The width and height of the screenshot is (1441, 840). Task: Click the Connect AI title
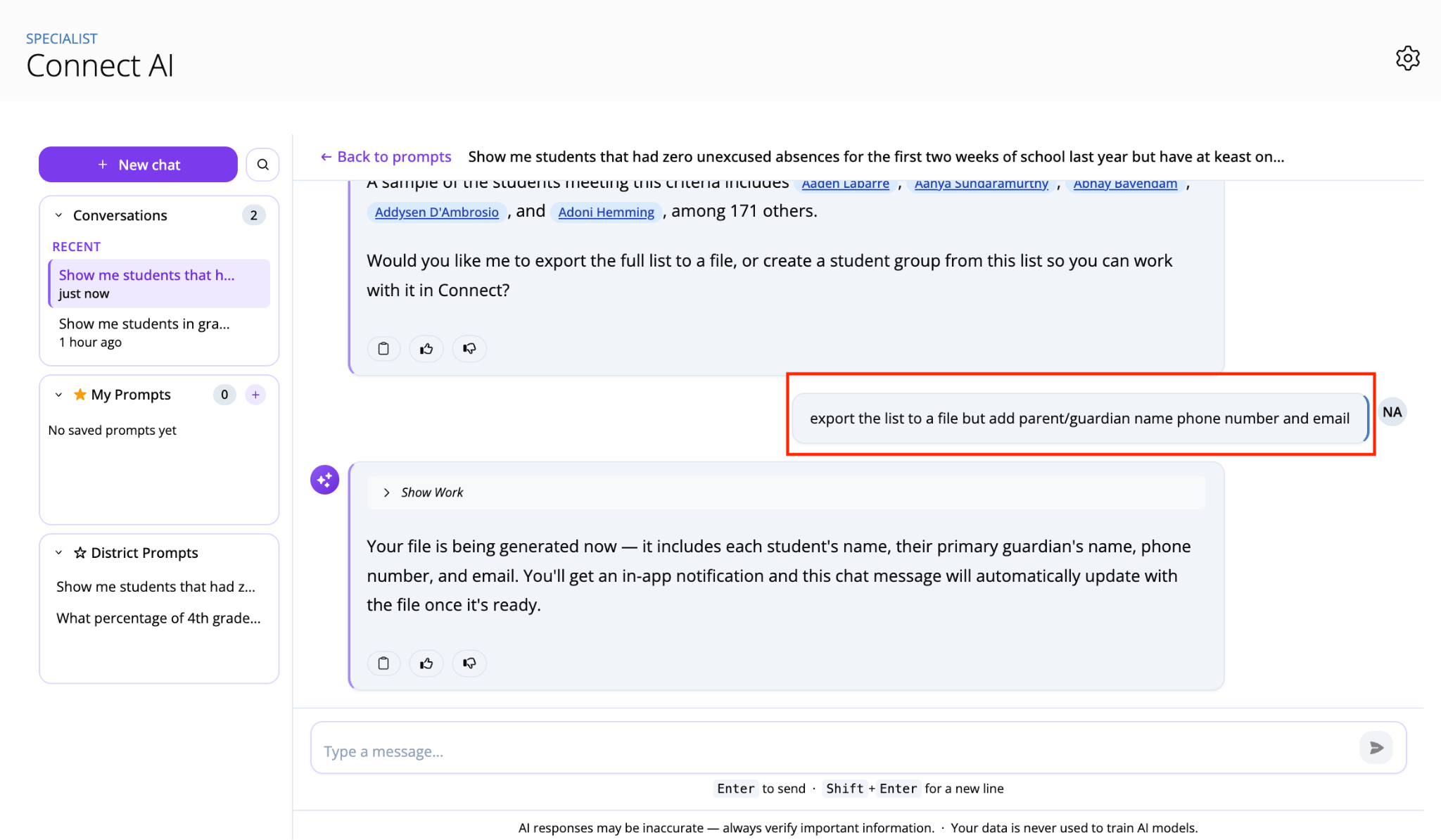tap(100, 66)
